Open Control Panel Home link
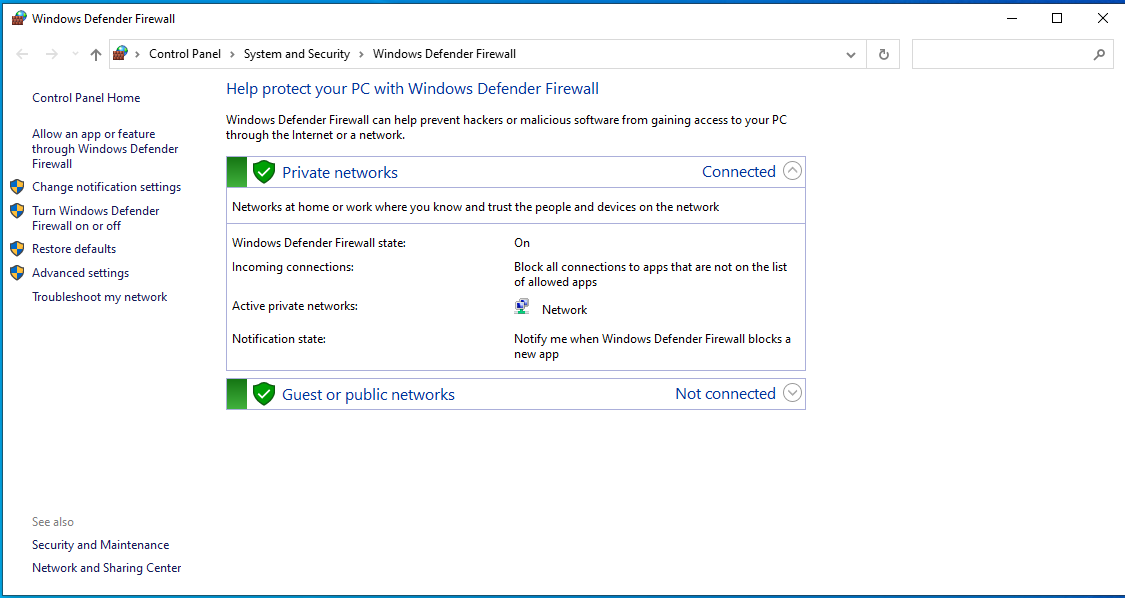Viewport: 1125px width, 598px height. pos(86,98)
